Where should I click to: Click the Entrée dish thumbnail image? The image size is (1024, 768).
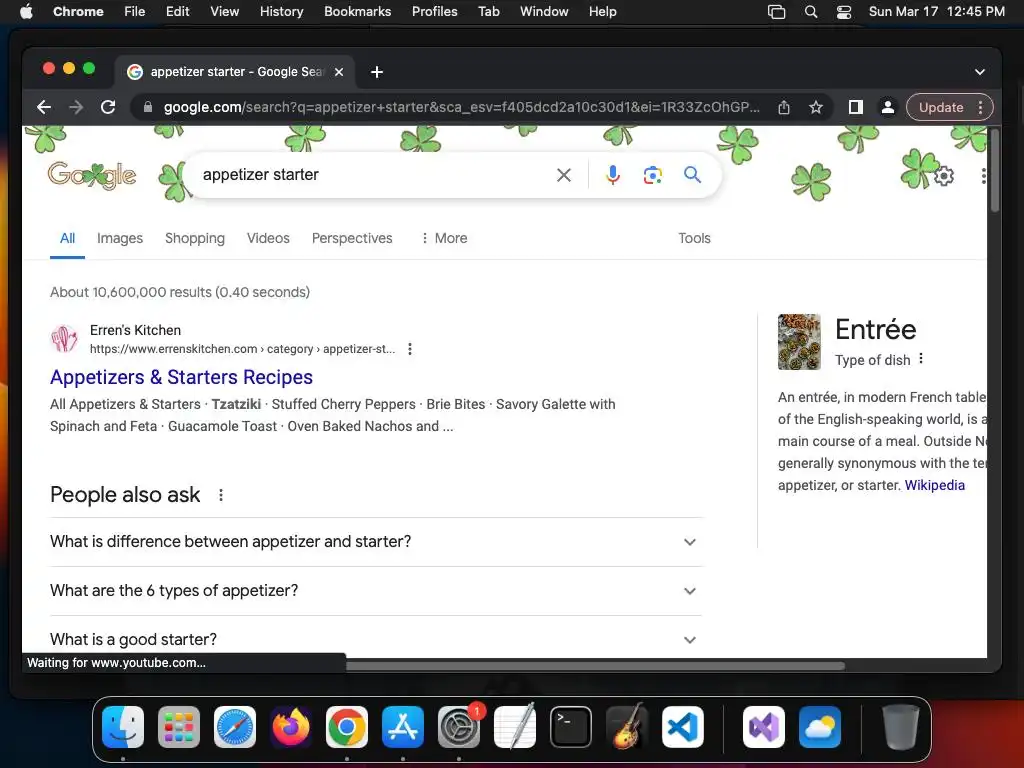[x=799, y=342]
